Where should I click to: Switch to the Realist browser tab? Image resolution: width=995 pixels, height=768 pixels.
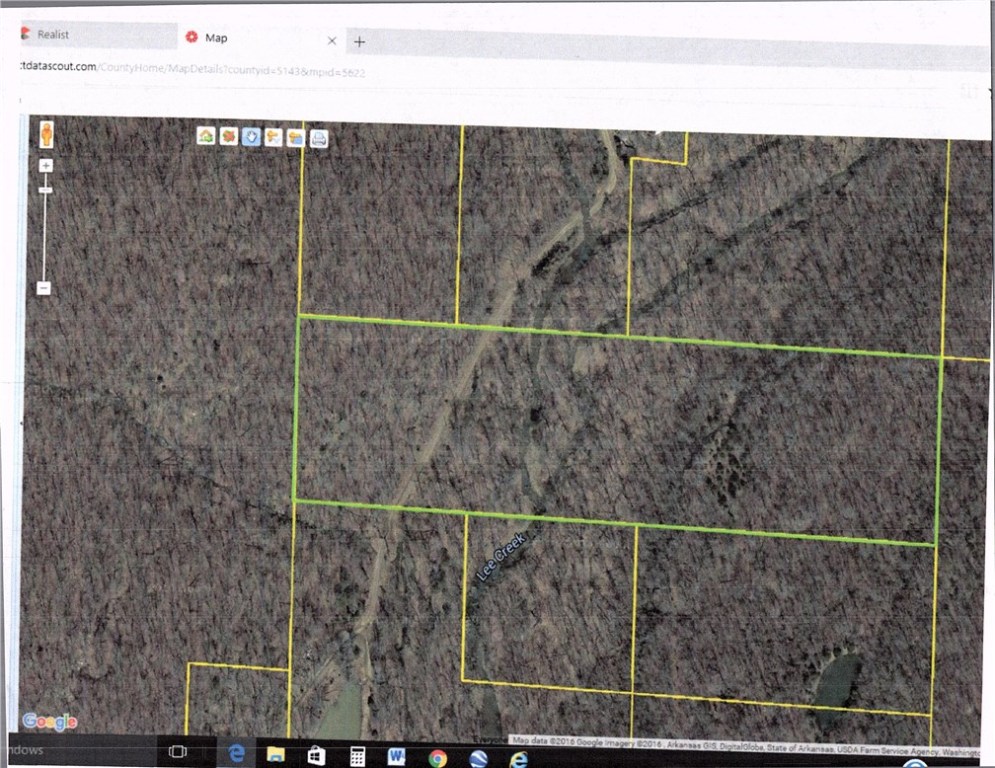tap(98, 35)
